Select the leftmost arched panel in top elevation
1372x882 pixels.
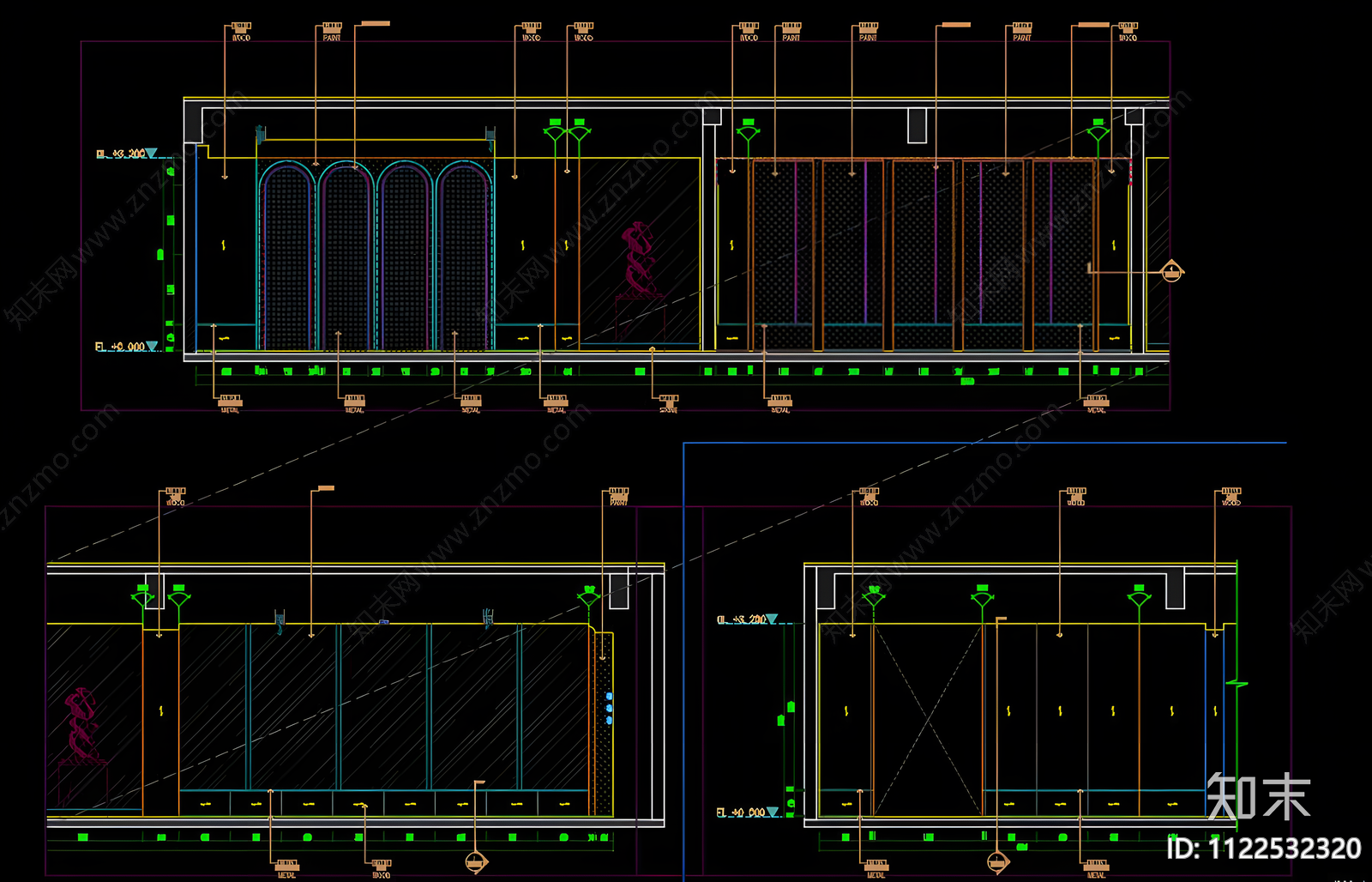pyautogui.click(x=286, y=256)
